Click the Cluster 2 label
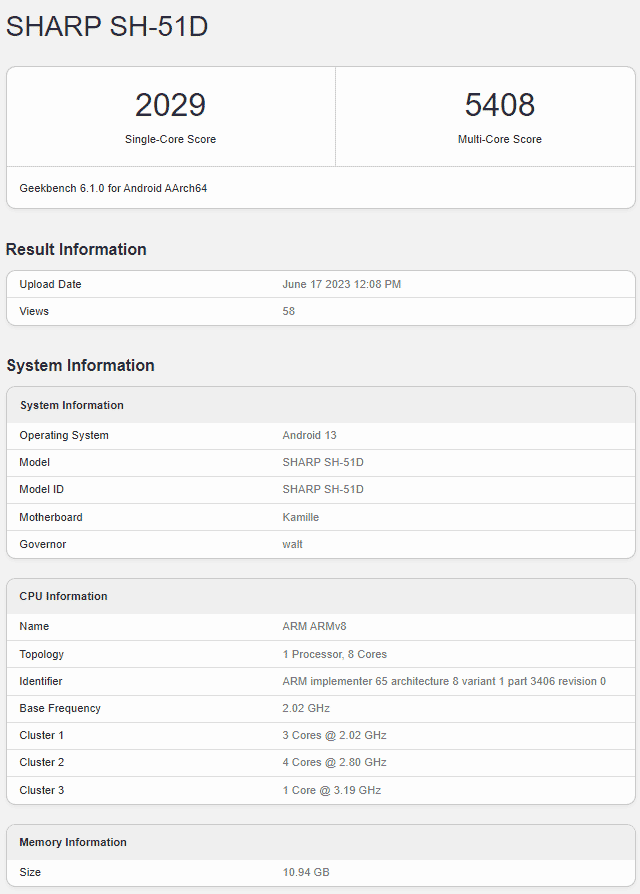The height and width of the screenshot is (894, 640). pyautogui.click(x=42, y=762)
